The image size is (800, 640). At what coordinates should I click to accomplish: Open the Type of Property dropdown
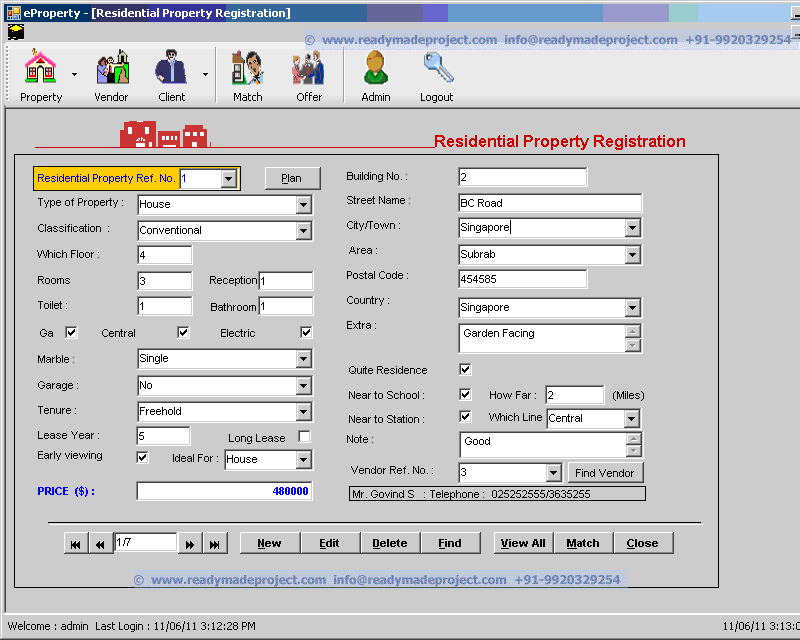pyautogui.click(x=304, y=205)
